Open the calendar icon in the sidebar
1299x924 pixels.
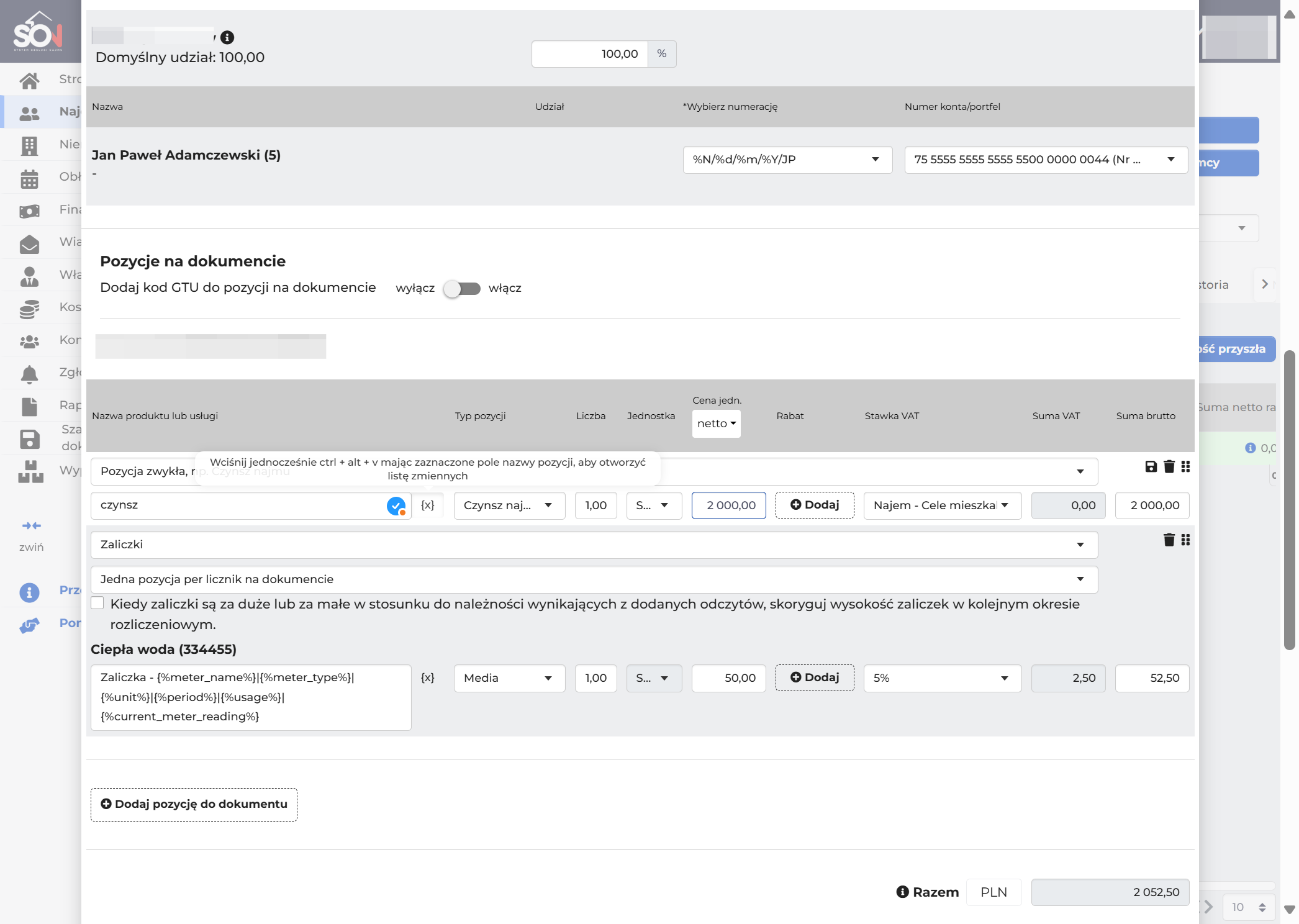tap(29, 179)
